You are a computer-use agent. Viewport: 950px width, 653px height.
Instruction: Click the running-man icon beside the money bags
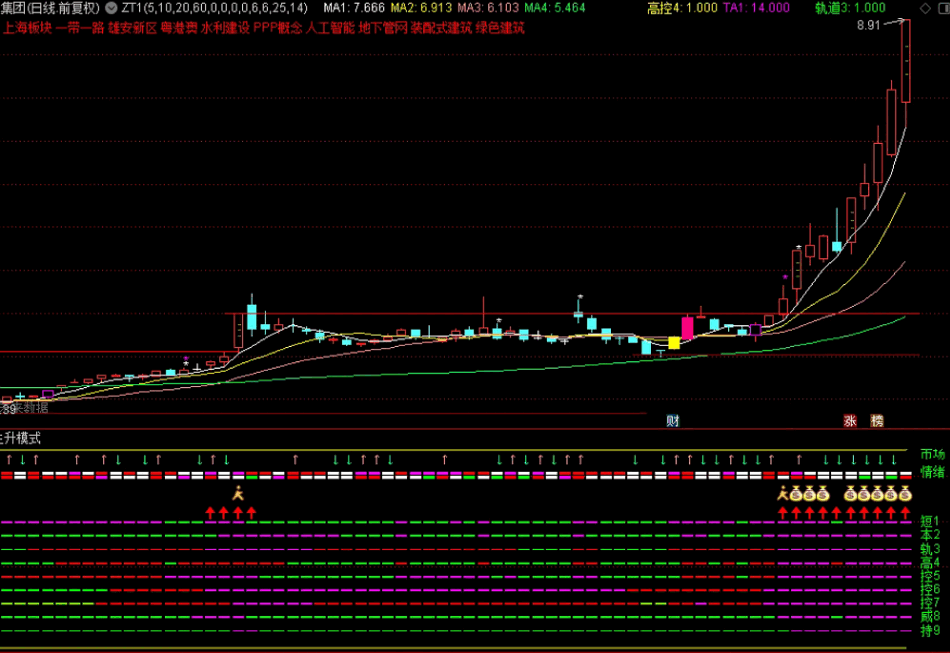tap(783, 494)
